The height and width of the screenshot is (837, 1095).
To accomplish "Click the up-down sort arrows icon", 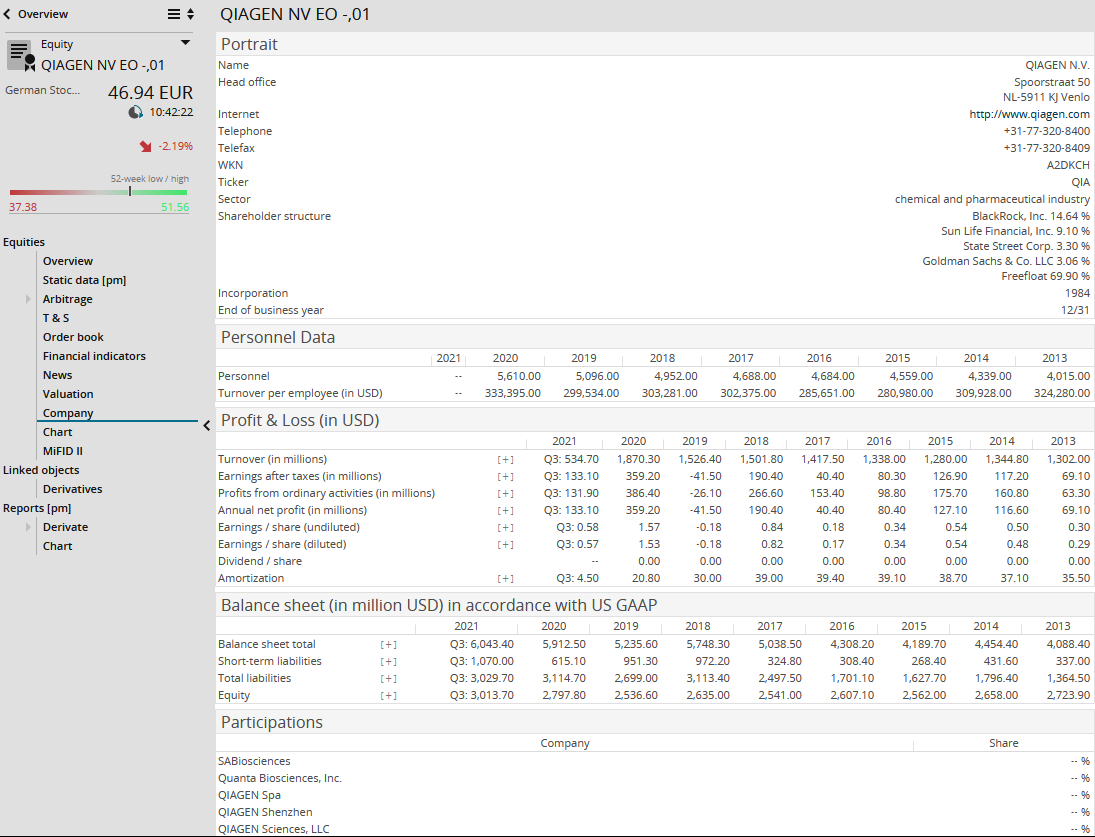I will click(x=190, y=14).
